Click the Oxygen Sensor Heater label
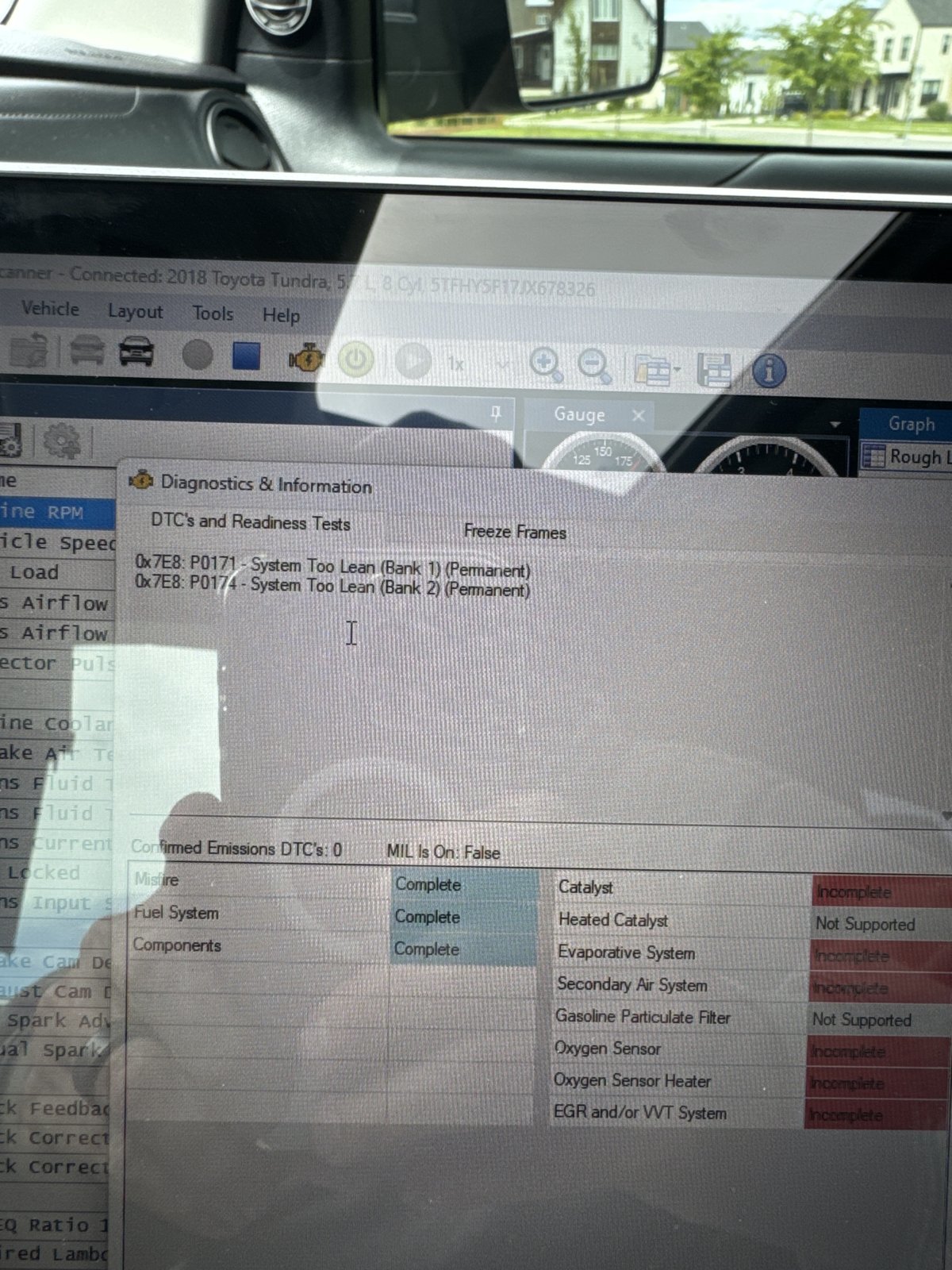Image resolution: width=952 pixels, height=1270 pixels. point(632,1080)
